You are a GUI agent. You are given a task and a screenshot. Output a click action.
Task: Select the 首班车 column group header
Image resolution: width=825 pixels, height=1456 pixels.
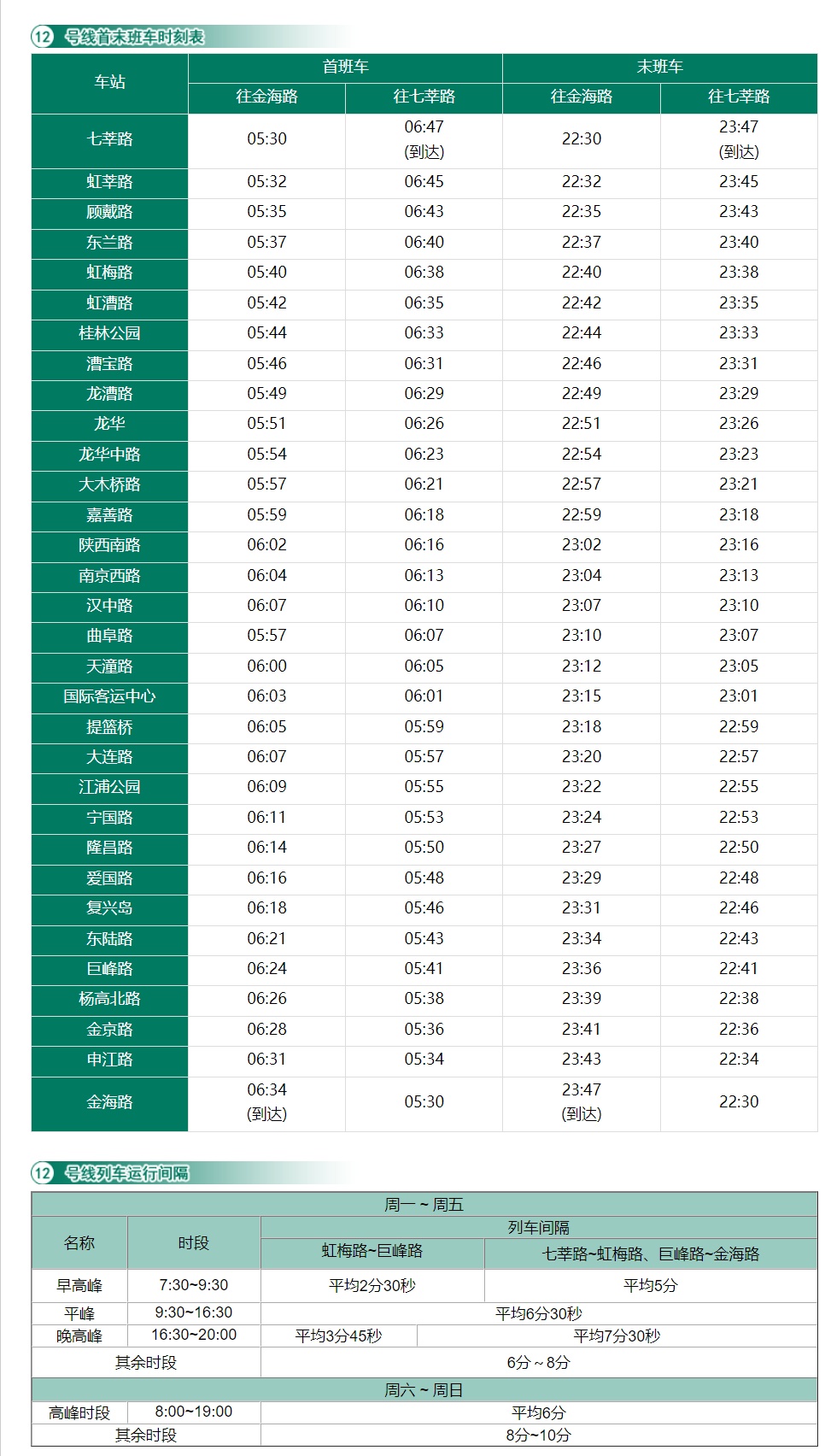[345, 68]
